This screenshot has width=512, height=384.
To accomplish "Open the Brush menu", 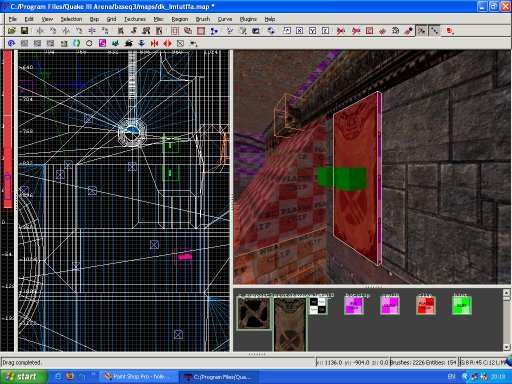I will [203, 19].
